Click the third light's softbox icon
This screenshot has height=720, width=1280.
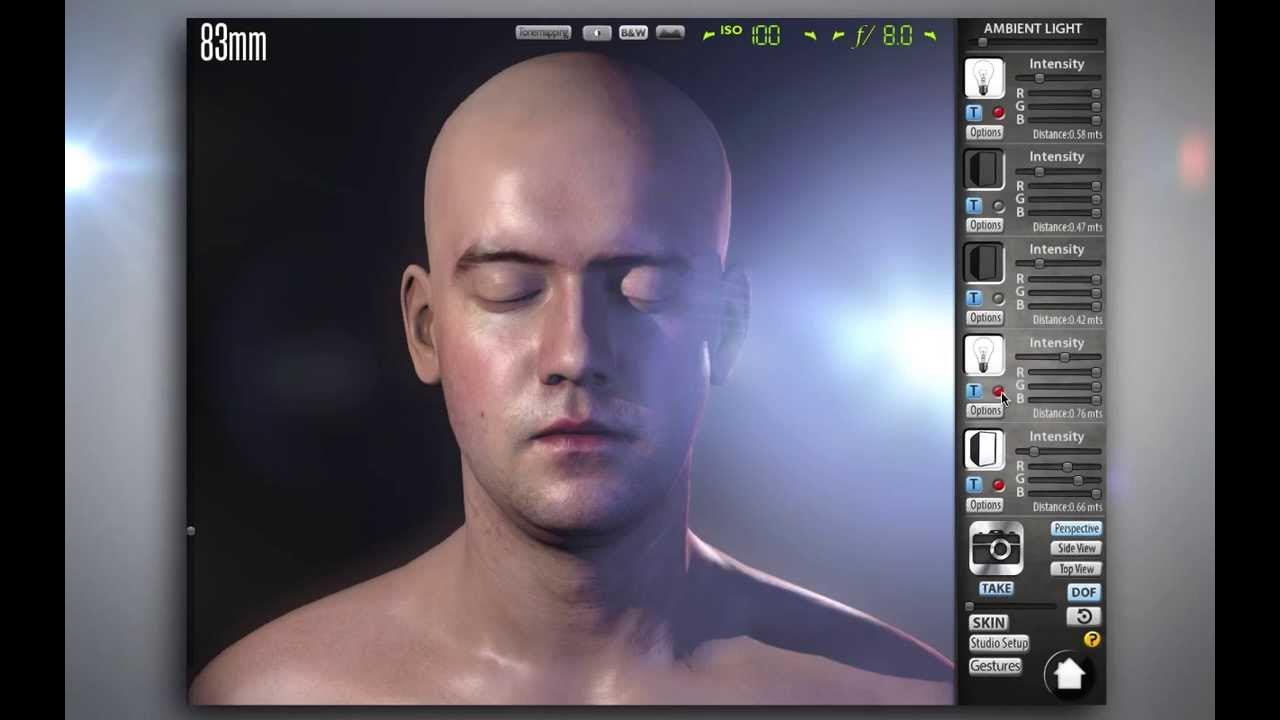pos(984,263)
